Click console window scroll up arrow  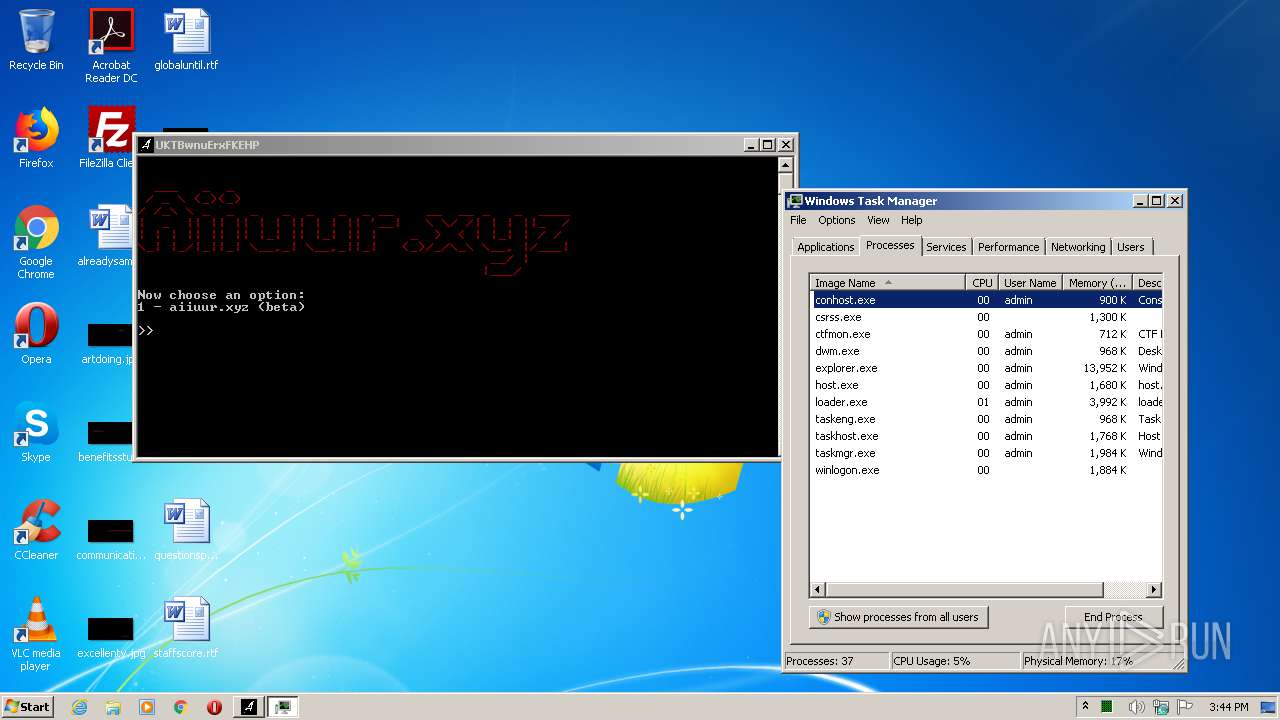tap(787, 165)
